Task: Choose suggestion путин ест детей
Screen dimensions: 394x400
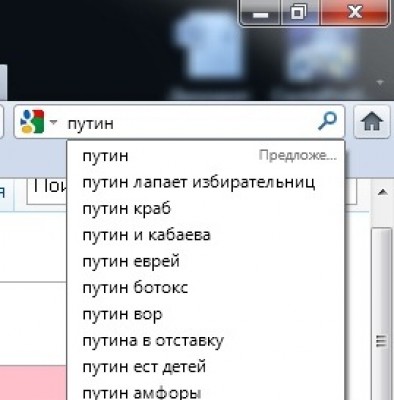Action: click(206, 366)
